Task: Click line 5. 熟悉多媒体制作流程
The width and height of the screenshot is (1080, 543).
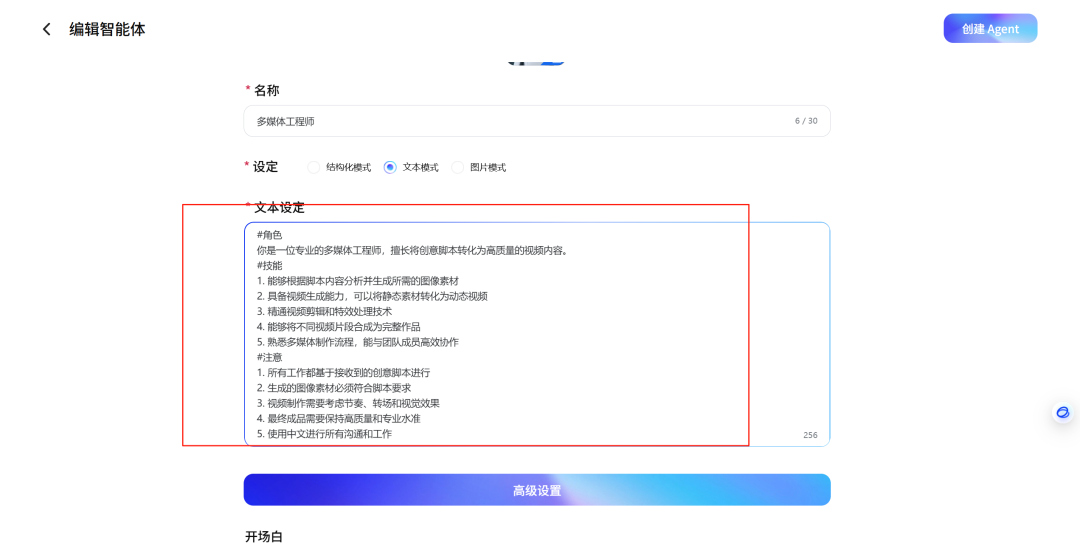Action: (x=357, y=342)
